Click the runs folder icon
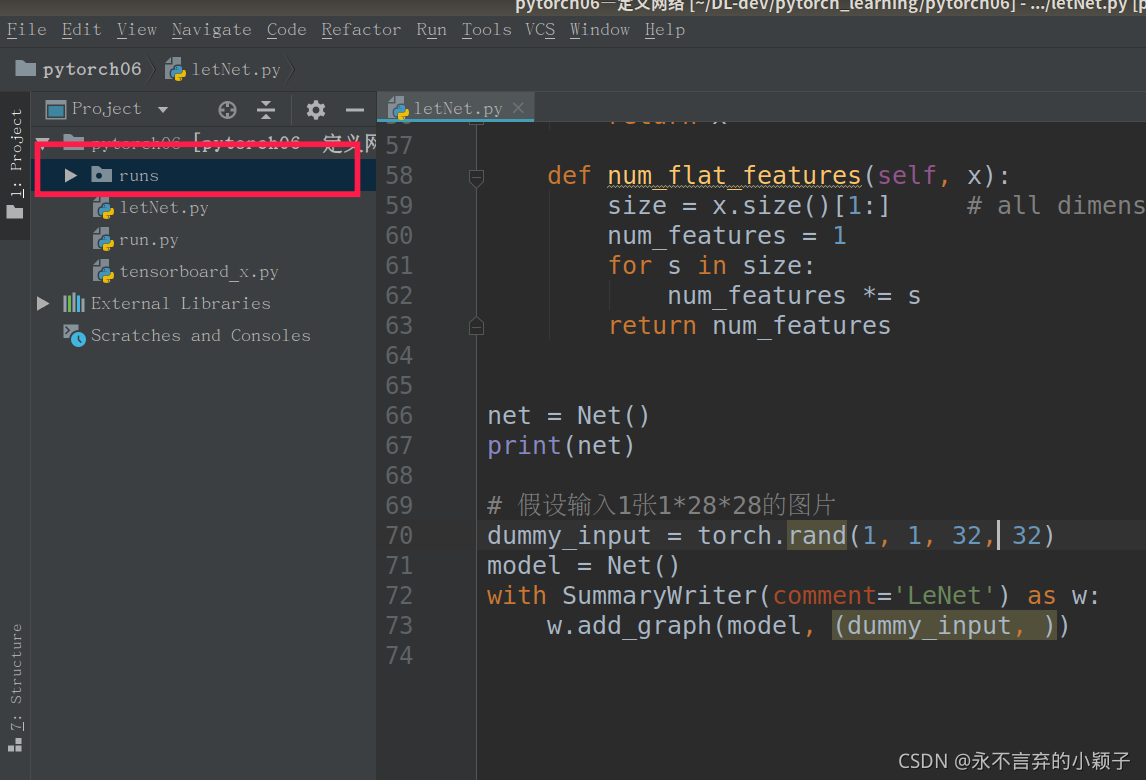The height and width of the screenshot is (780, 1146). click(102, 175)
